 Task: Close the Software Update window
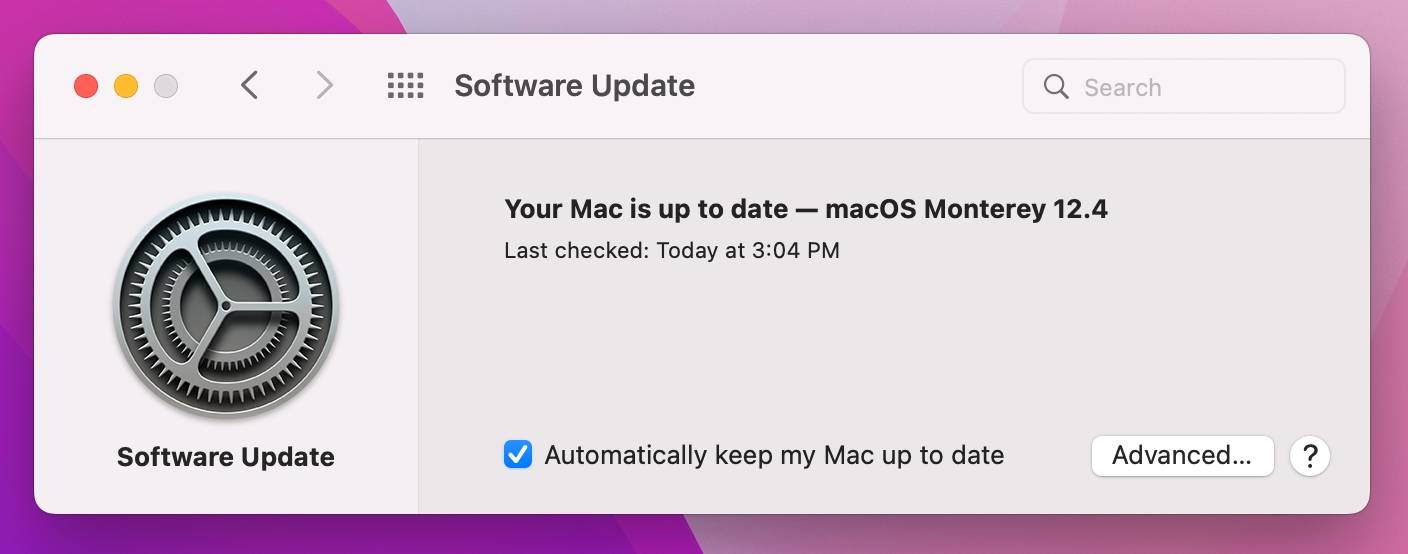86,86
